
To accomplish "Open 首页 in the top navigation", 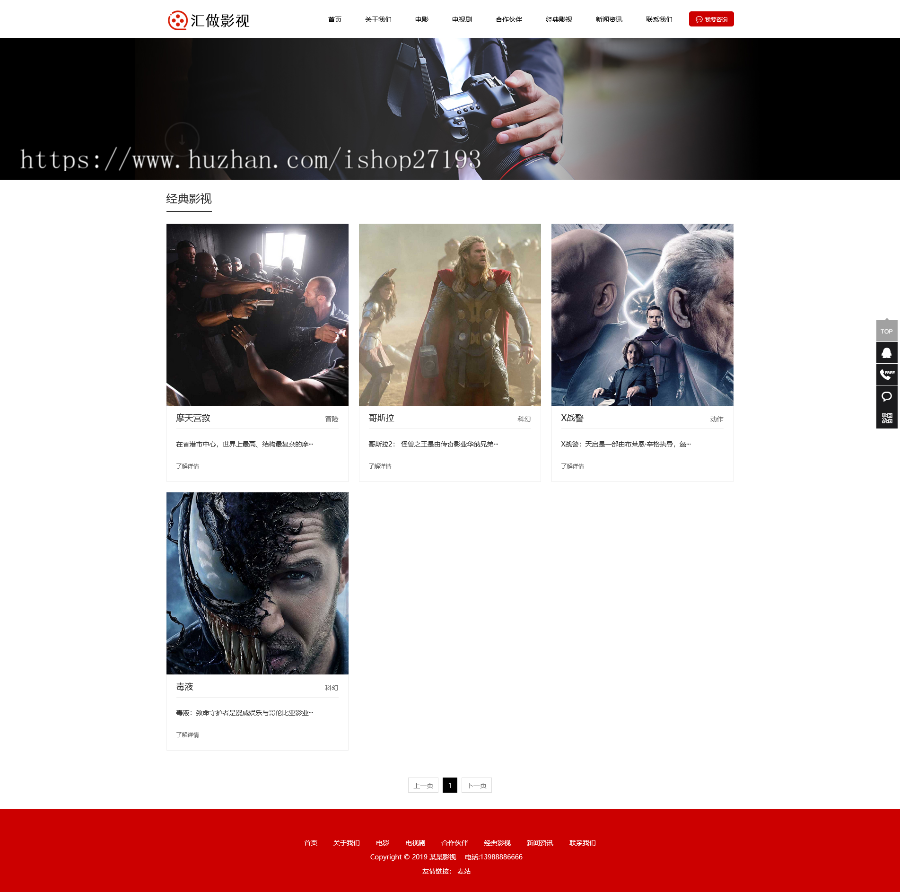I will point(335,20).
